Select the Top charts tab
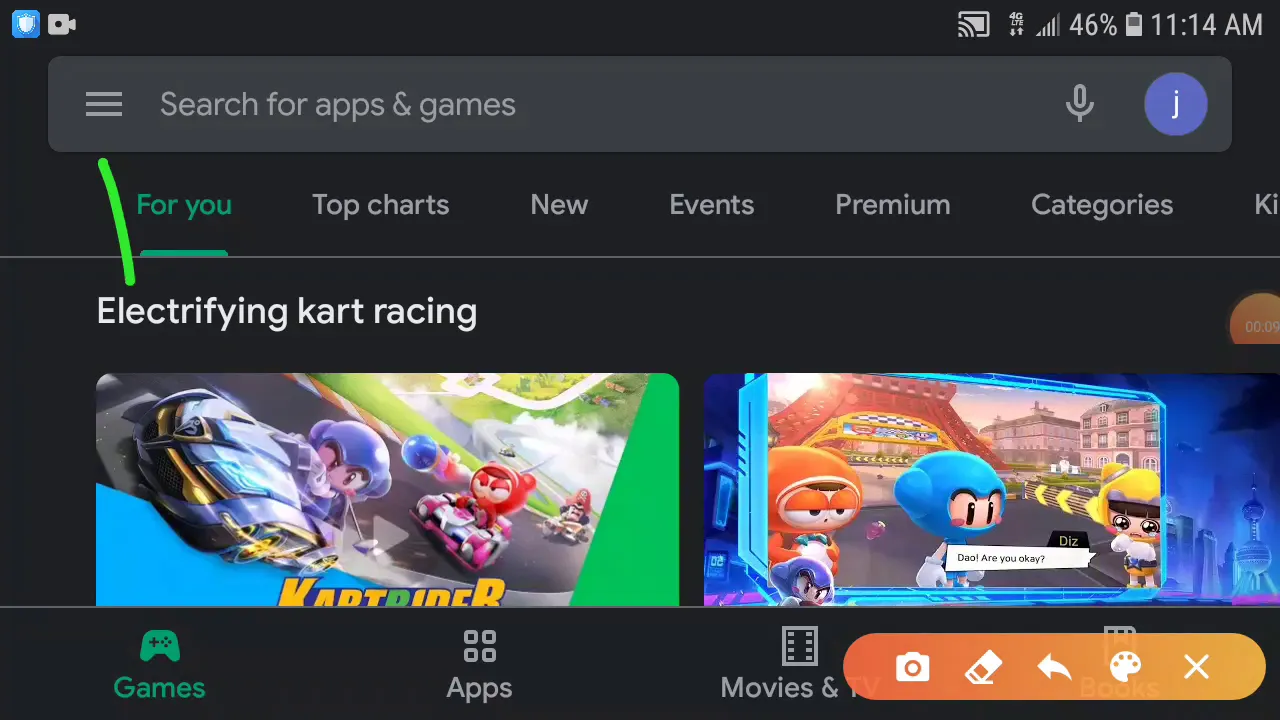The width and height of the screenshot is (1280, 720). point(380,205)
